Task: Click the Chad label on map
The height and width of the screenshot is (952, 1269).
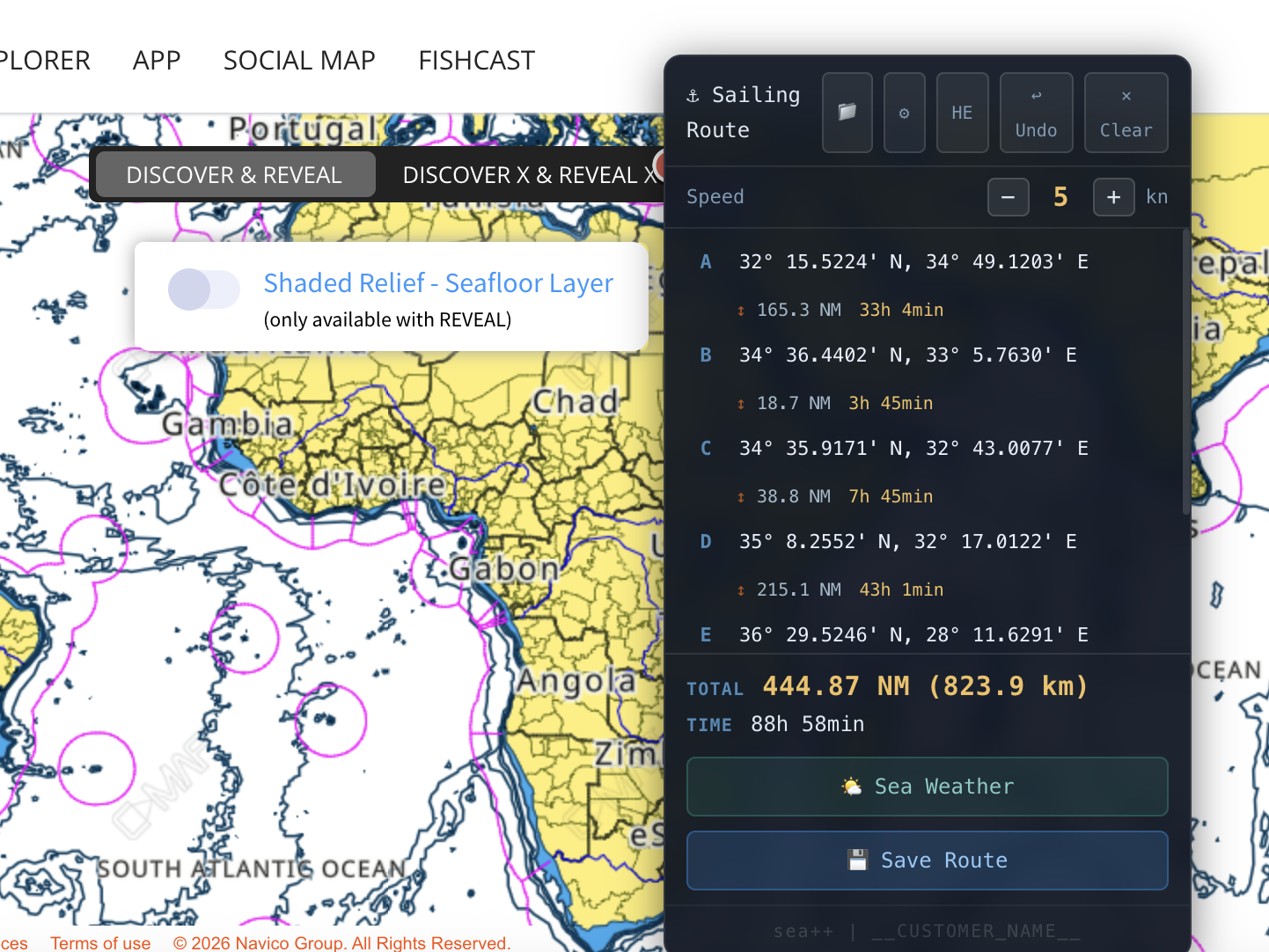Action: pyautogui.click(x=576, y=401)
